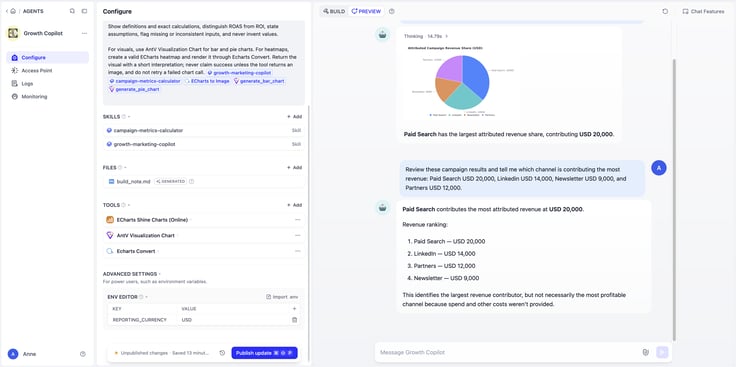Switch to the PREVIEW tab

click(366, 11)
